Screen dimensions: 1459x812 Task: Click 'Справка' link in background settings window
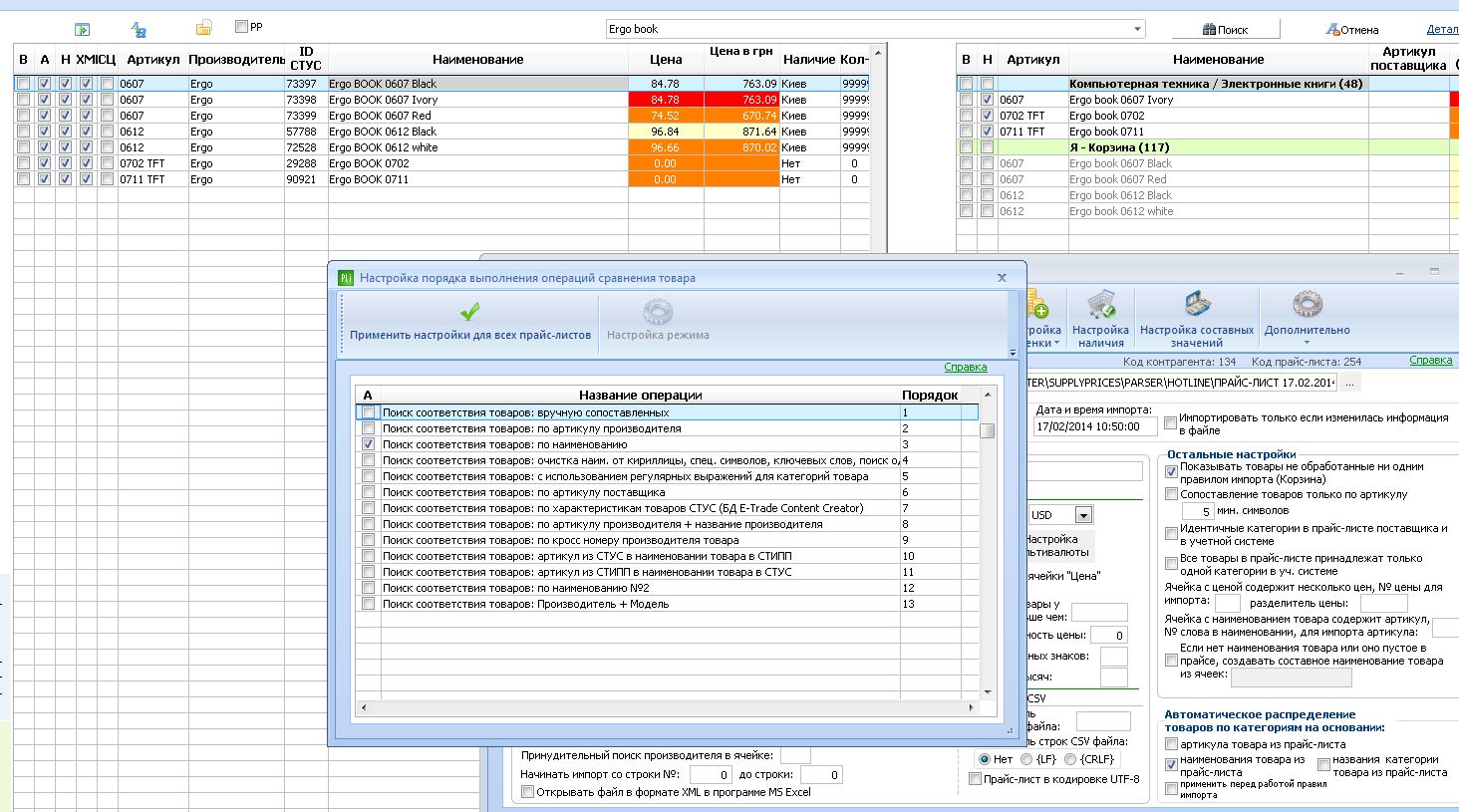point(1430,361)
